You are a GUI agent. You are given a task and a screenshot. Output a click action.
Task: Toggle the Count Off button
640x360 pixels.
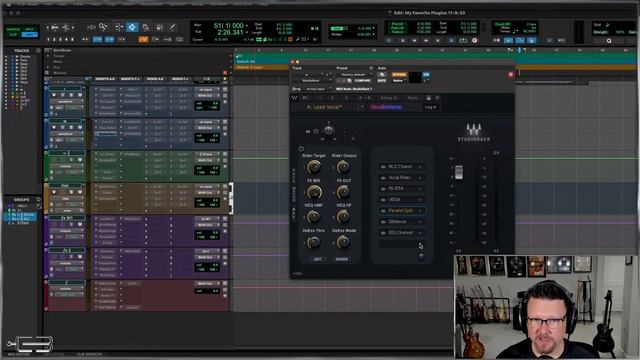tap(502, 24)
